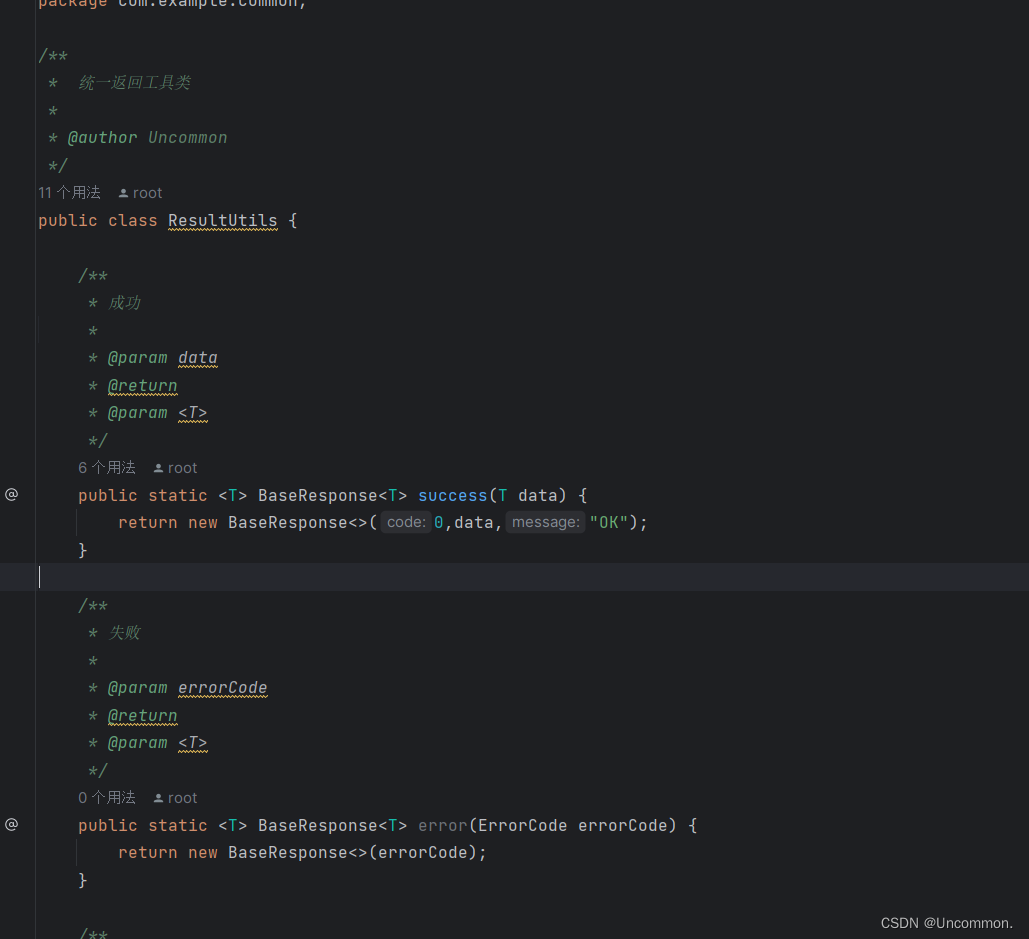The height and width of the screenshot is (939, 1029).
Task: Click the root author hint above ResultUtils class
Action: coord(140,193)
